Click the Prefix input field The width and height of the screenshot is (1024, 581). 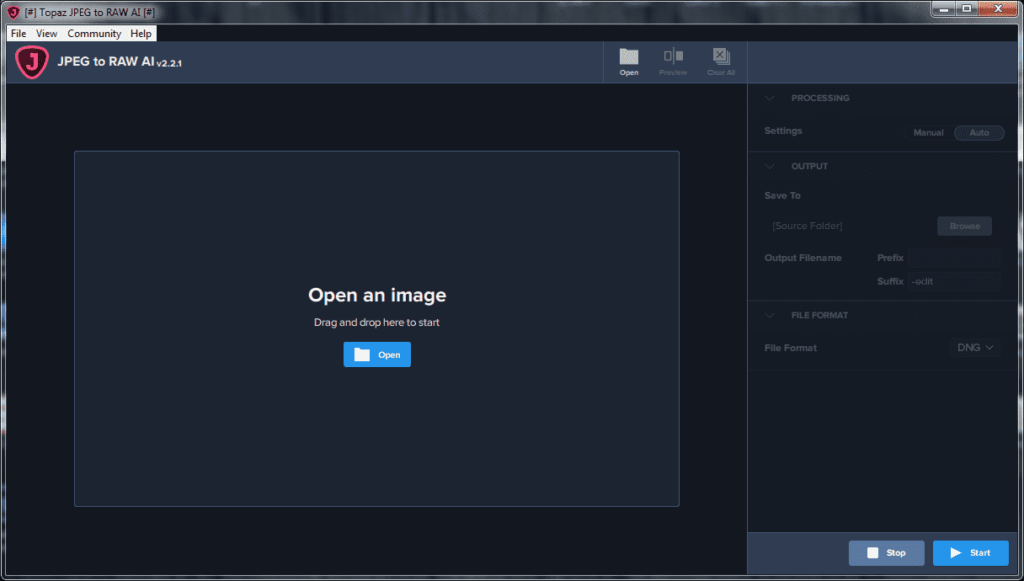[953, 258]
